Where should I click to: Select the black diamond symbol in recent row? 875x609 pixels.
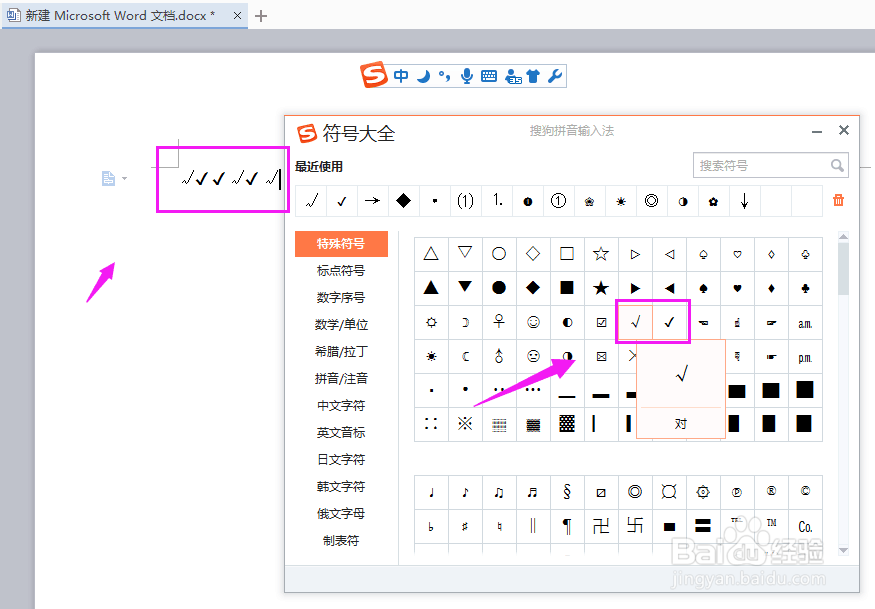coord(404,201)
